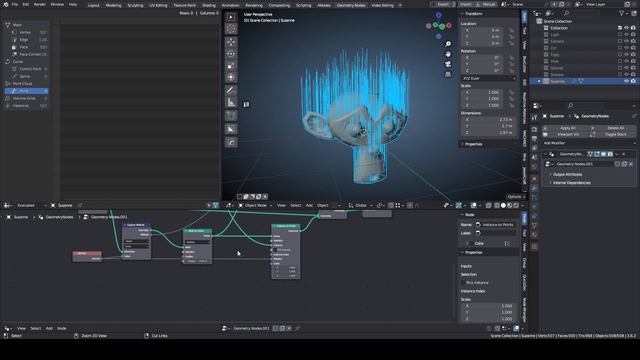Viewport: 640px width, 360px height.
Task: Collapse the Transform panel in viewport sidebar
Action: click(473, 13)
